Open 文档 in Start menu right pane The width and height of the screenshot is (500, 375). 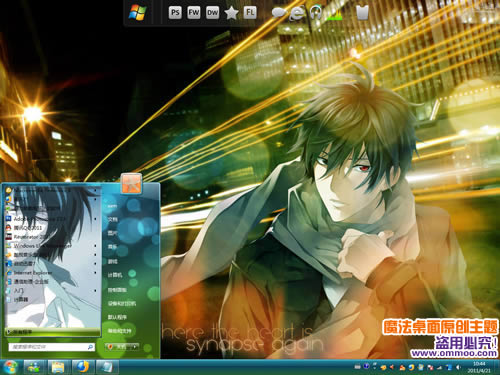[x=113, y=219]
